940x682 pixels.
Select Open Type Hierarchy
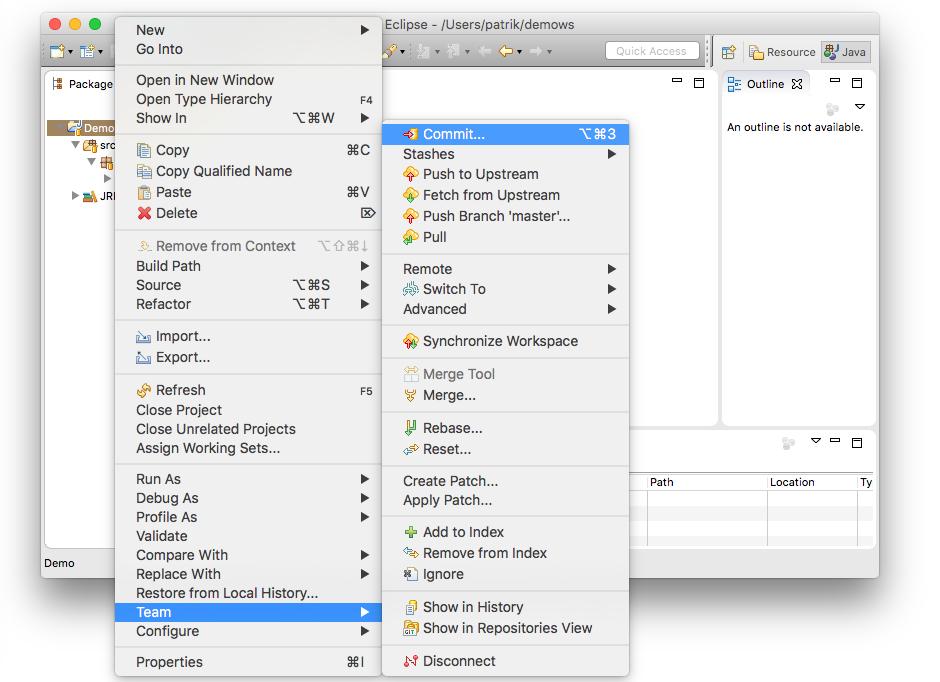[248, 99]
